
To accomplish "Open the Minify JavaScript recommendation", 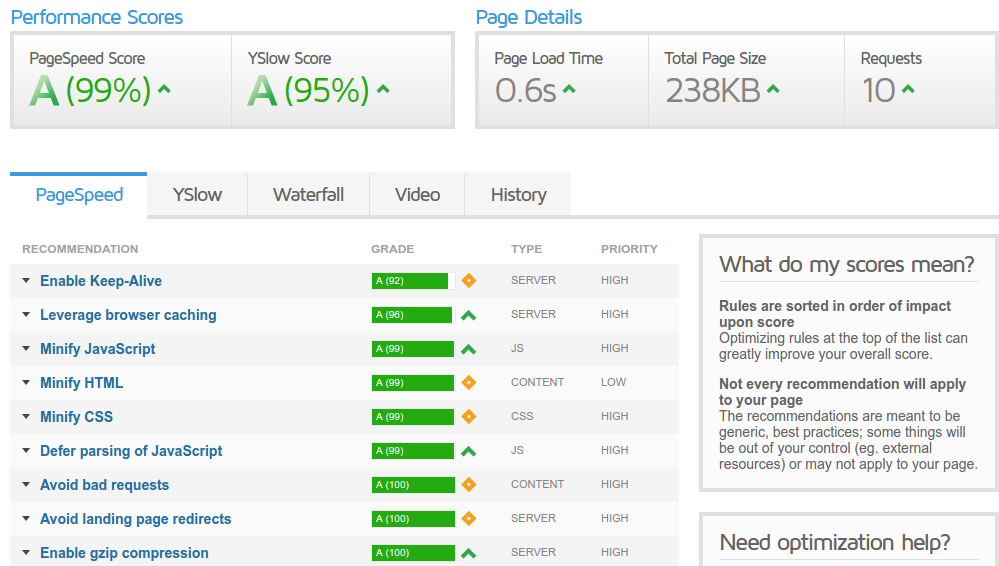I will tap(97, 349).
